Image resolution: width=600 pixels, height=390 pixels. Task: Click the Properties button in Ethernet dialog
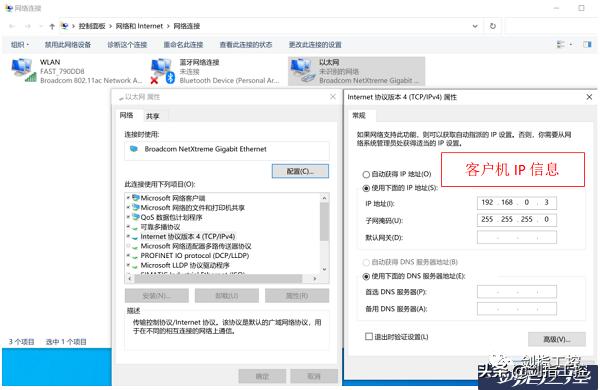[x=297, y=295]
